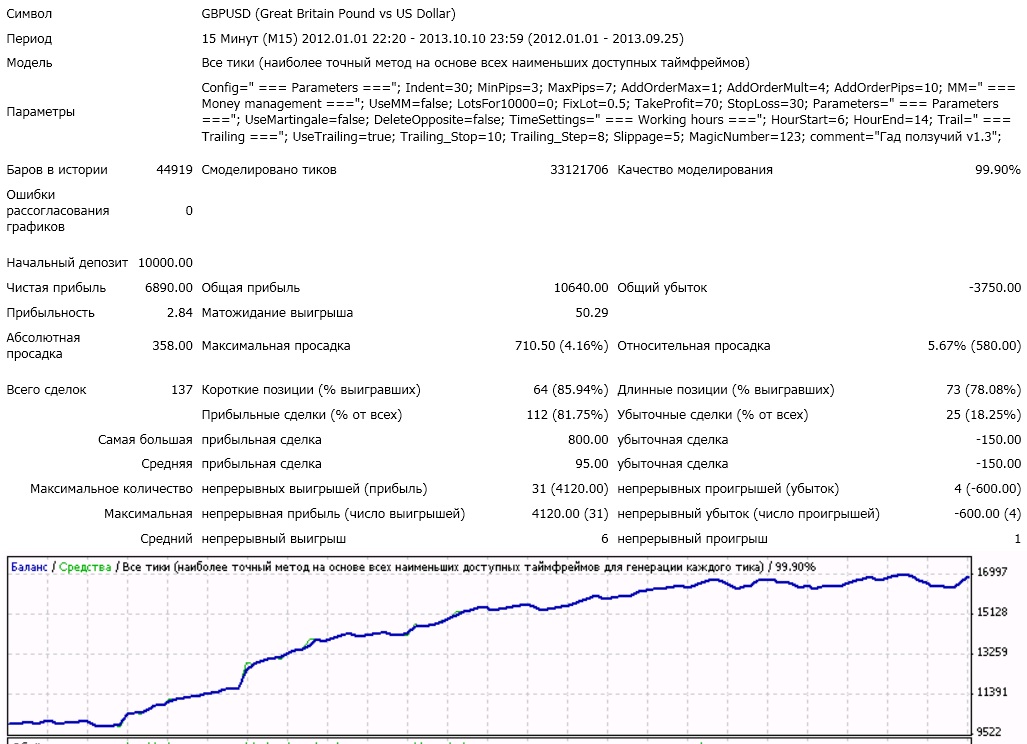Click the chart axis value 11391

coord(992,692)
